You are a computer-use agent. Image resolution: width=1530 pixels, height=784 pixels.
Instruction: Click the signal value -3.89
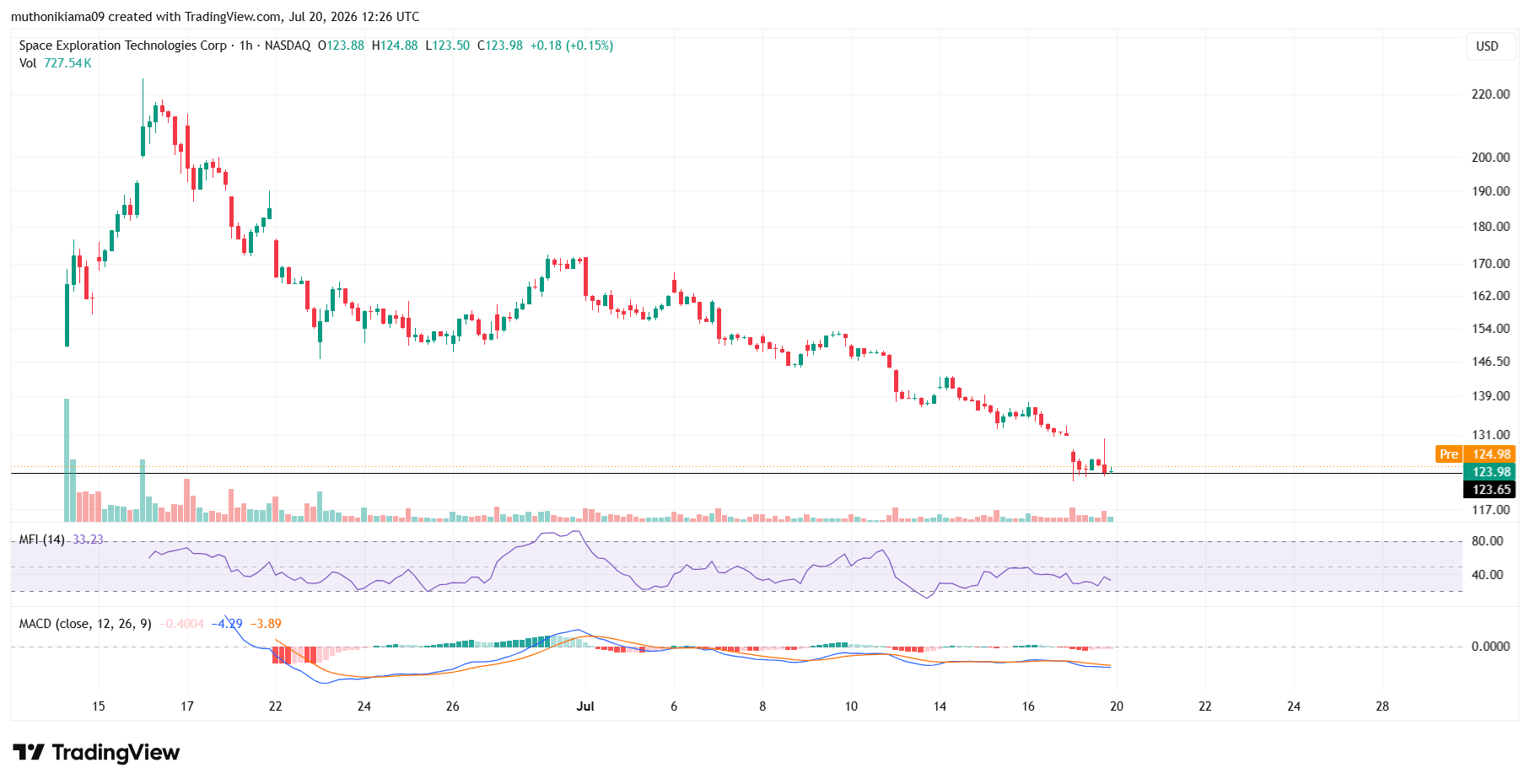tap(266, 624)
